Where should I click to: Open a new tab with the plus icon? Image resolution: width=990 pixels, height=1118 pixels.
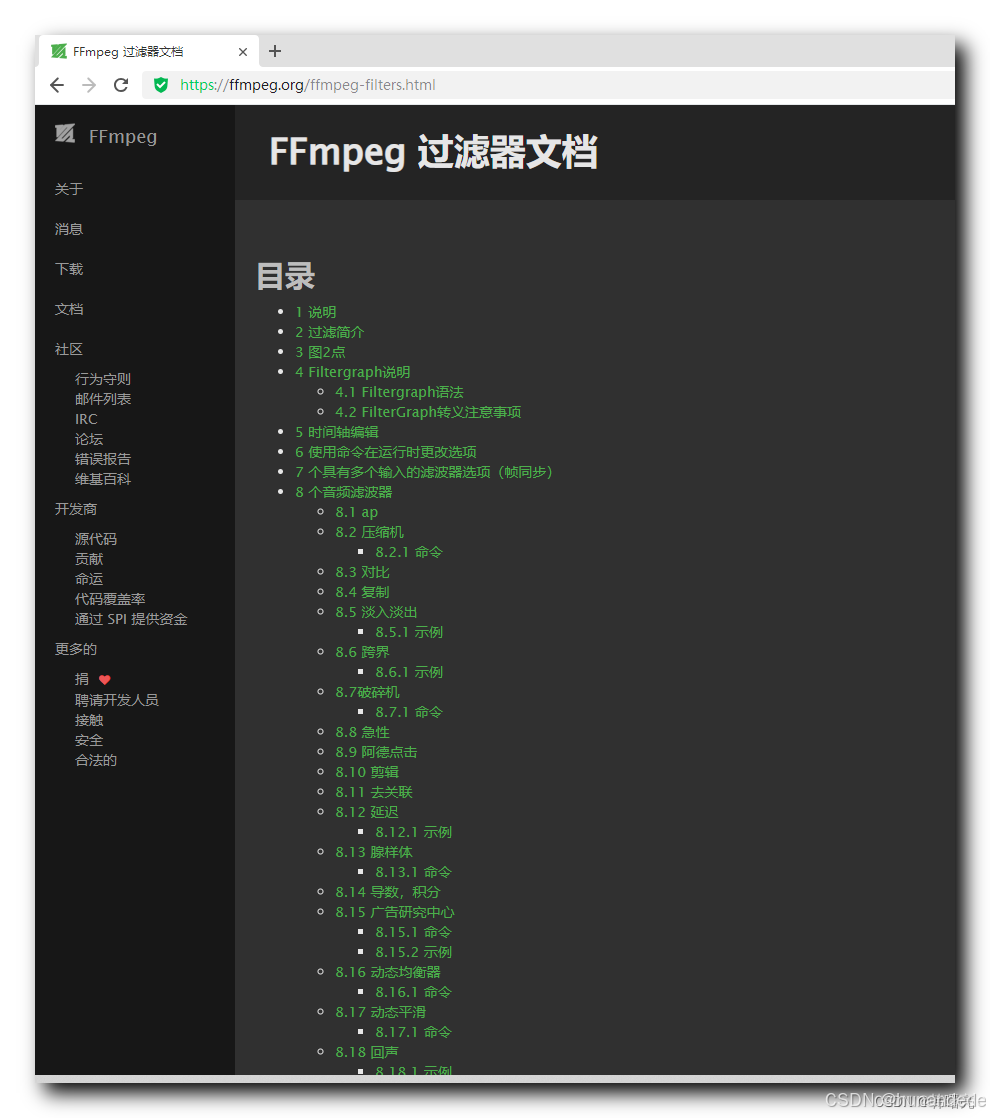(x=275, y=51)
